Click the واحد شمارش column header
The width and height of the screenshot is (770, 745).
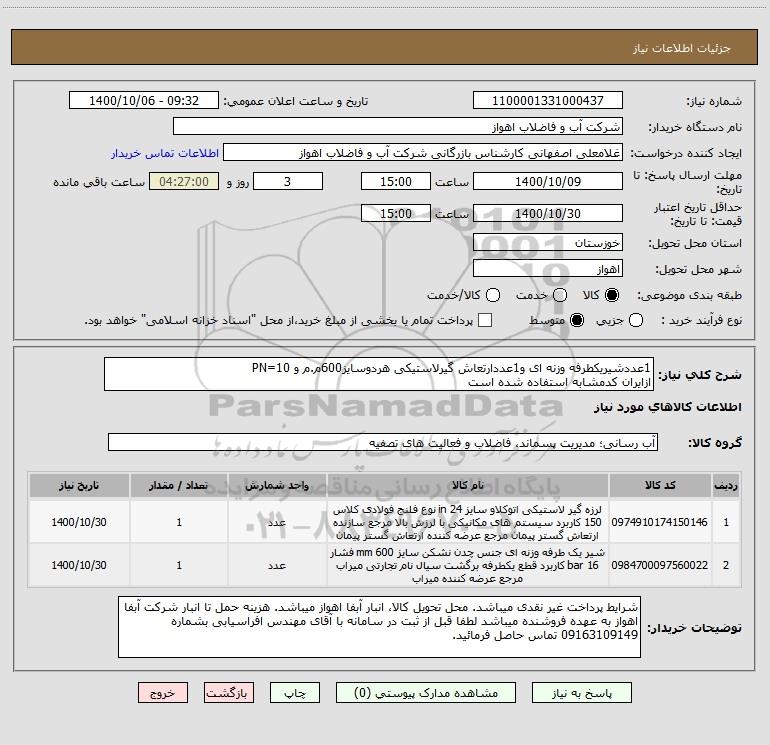pos(277,485)
